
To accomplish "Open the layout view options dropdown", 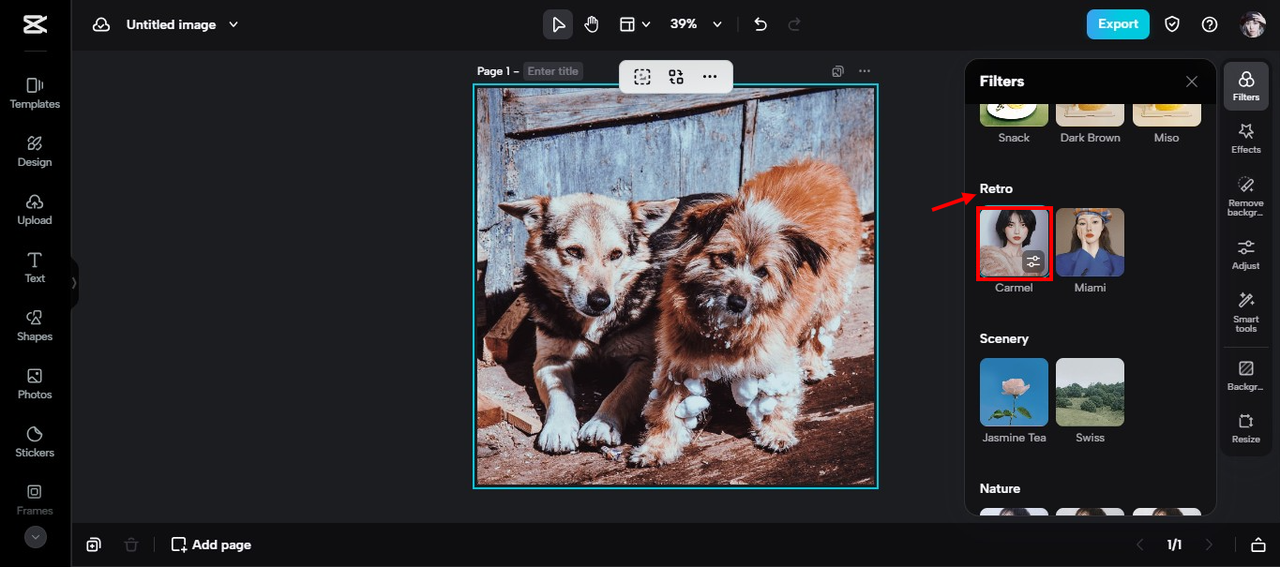I will [x=634, y=24].
